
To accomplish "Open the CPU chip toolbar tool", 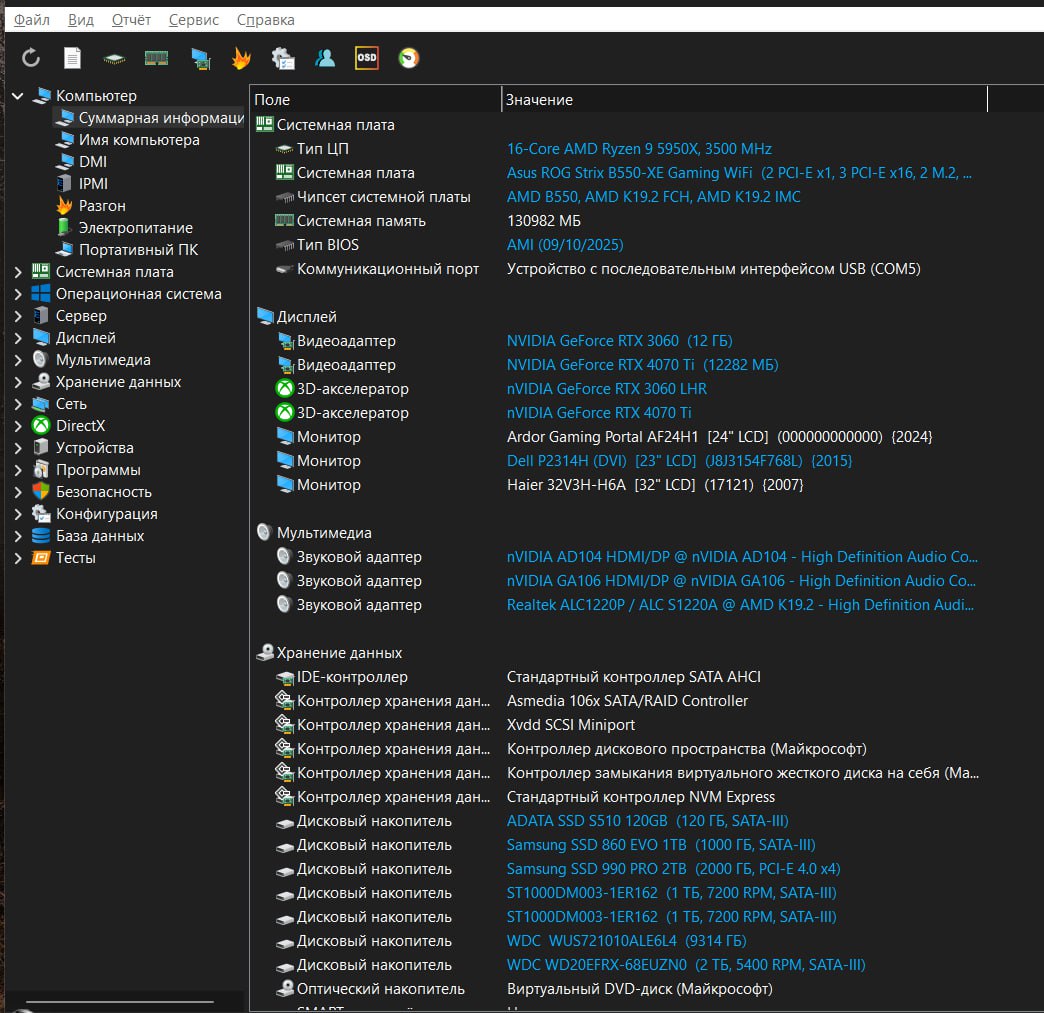I will pos(114,58).
